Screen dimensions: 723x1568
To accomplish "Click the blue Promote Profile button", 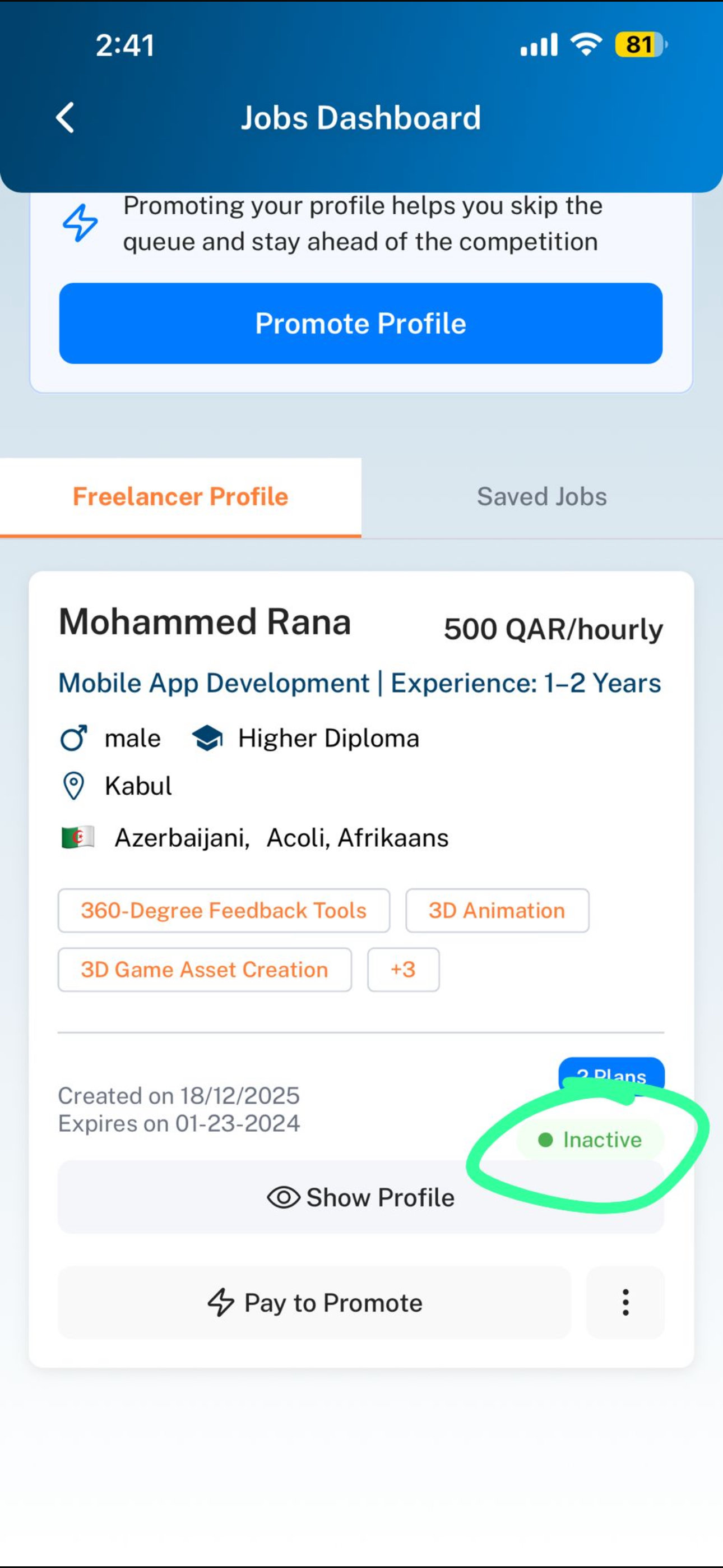I will pyautogui.click(x=361, y=323).
